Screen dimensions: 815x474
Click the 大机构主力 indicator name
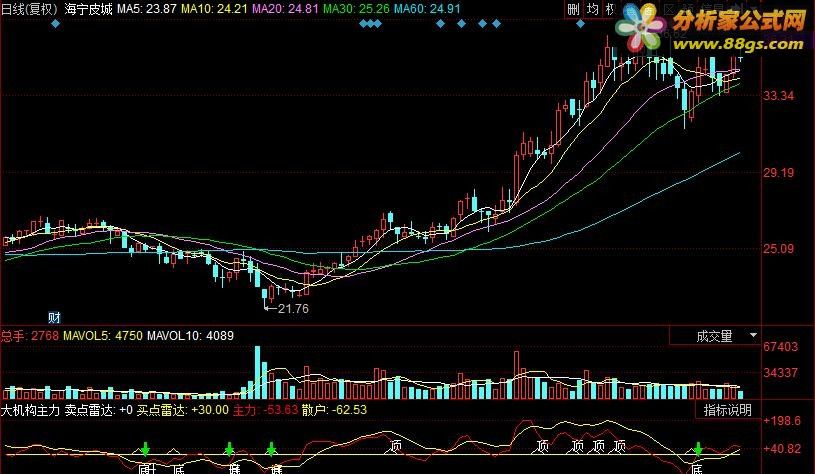31,410
